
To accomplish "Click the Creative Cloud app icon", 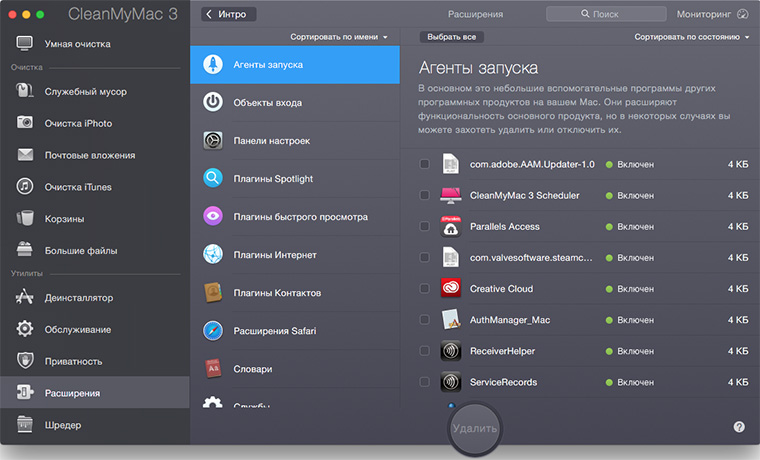I will [451, 288].
